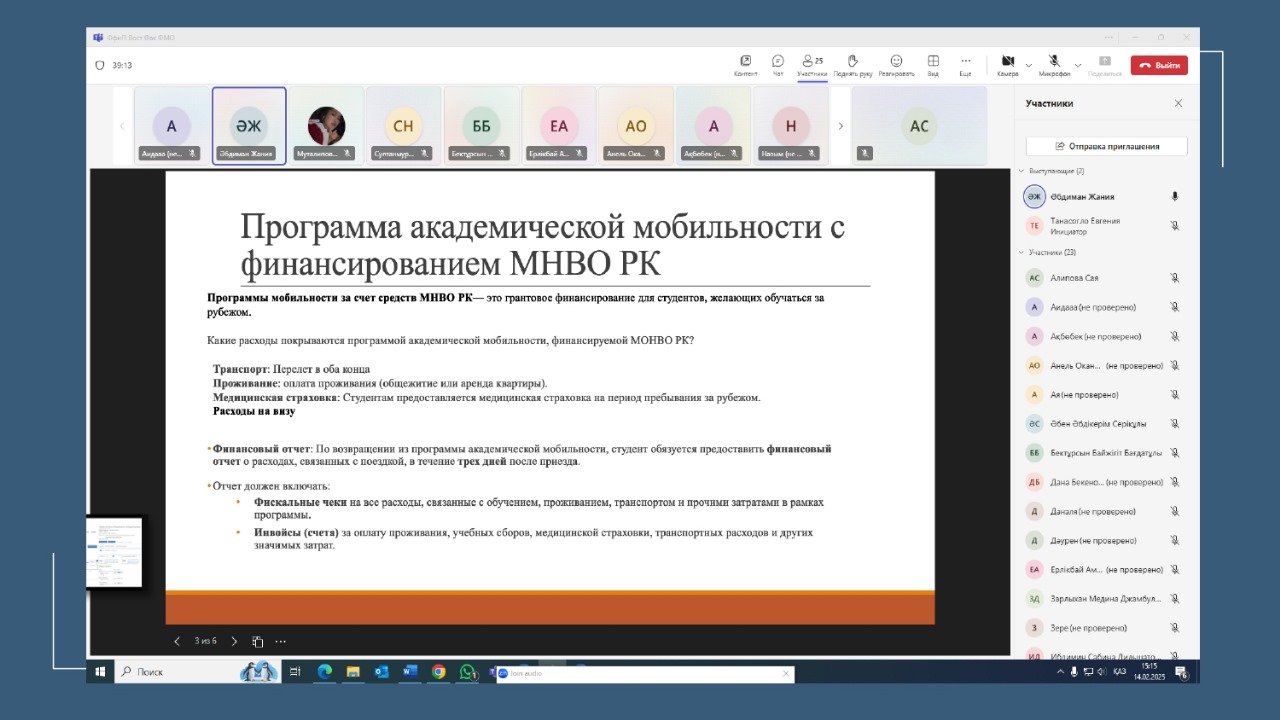
Task: Open WhatsApp icon in taskbar
Action: (x=467, y=672)
